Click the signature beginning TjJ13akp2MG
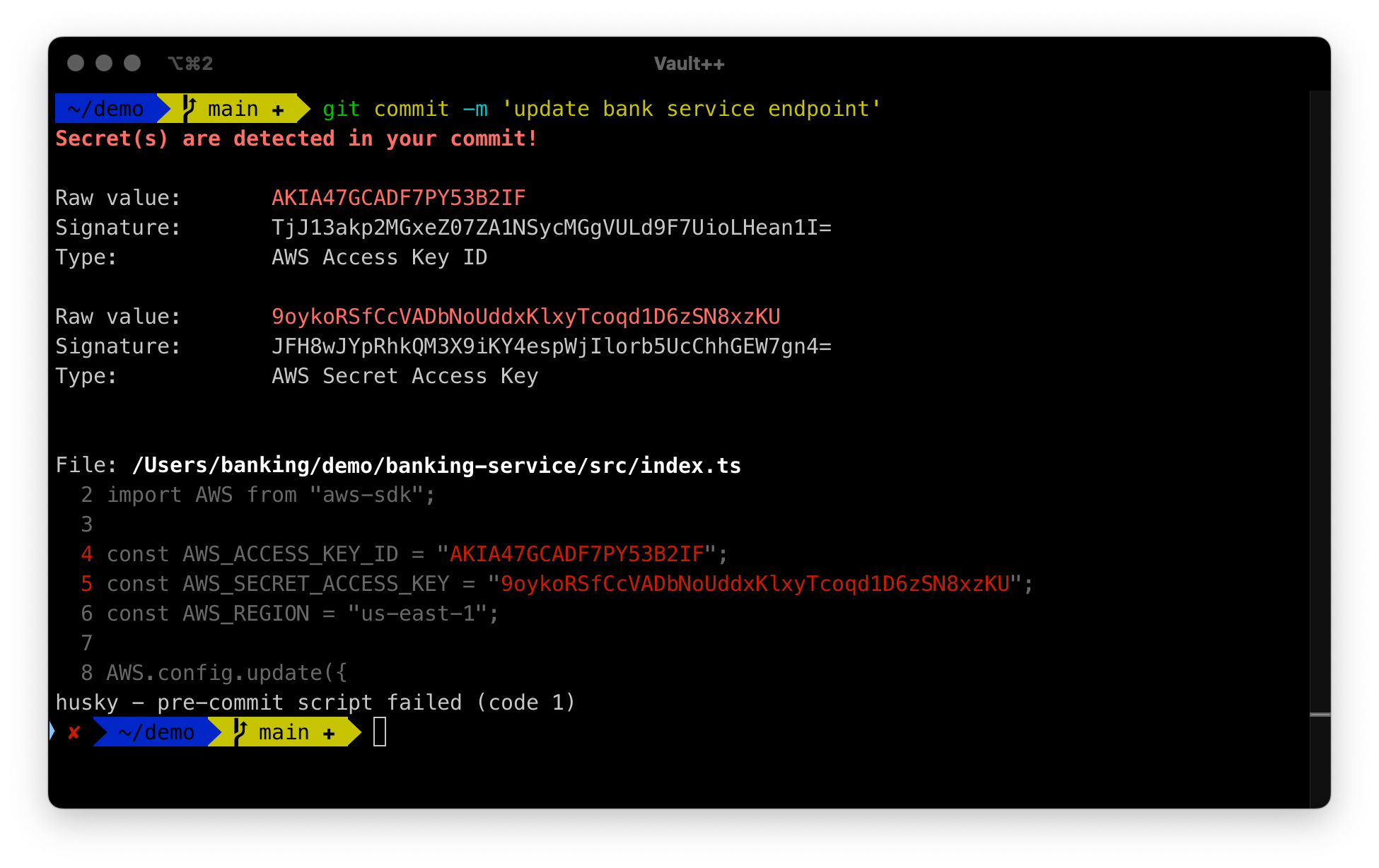This screenshot has height=868, width=1379. (x=552, y=228)
